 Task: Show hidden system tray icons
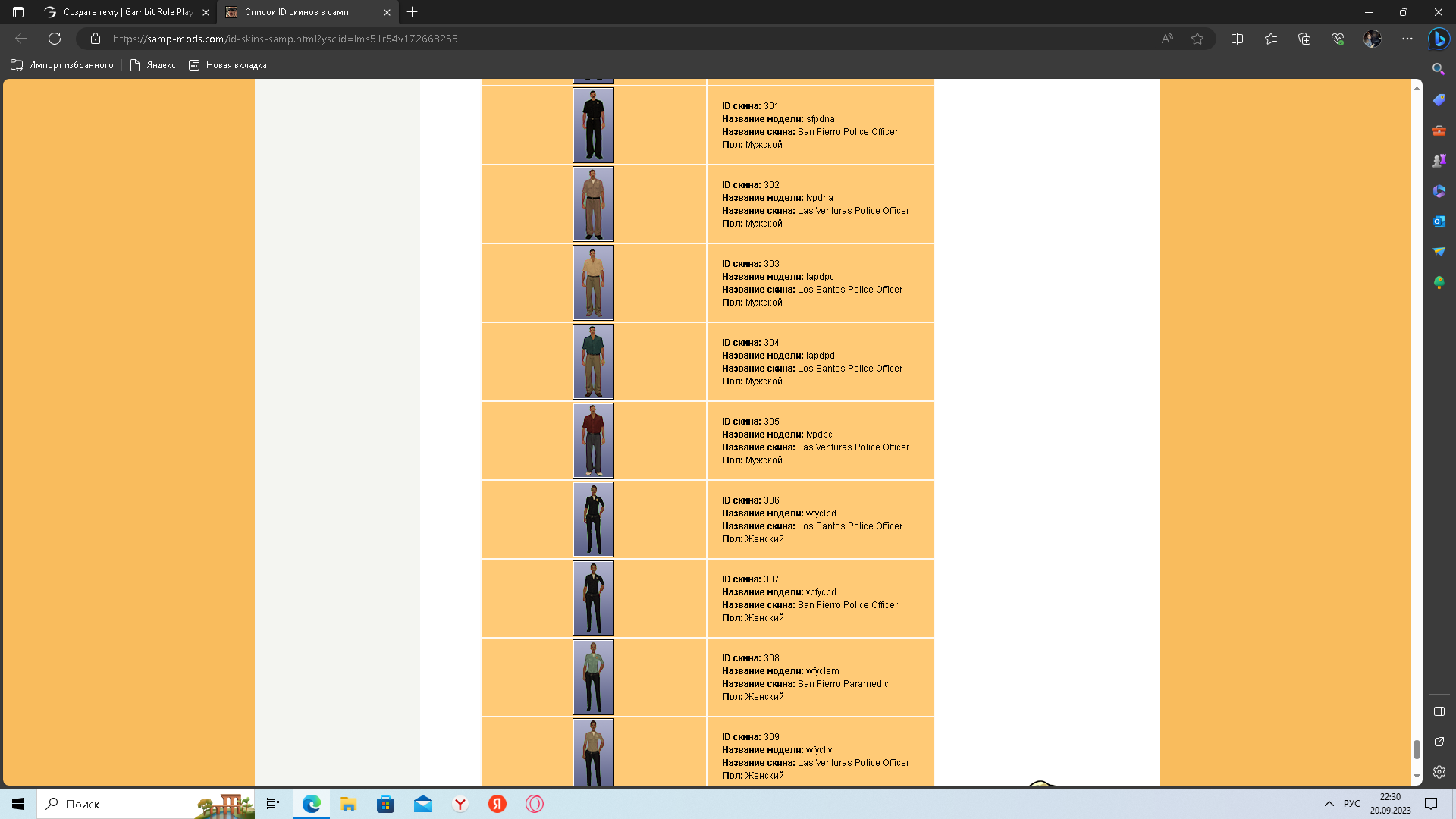point(1329,804)
